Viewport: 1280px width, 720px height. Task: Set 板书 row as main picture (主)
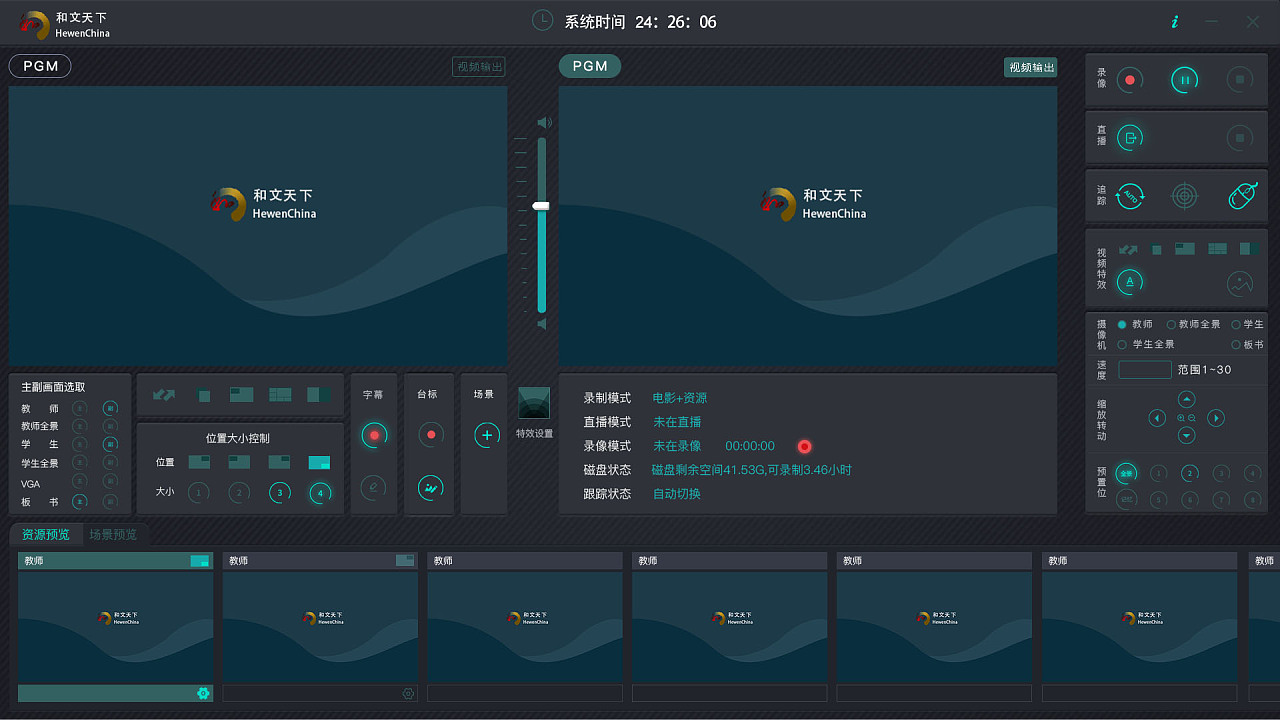[80, 501]
